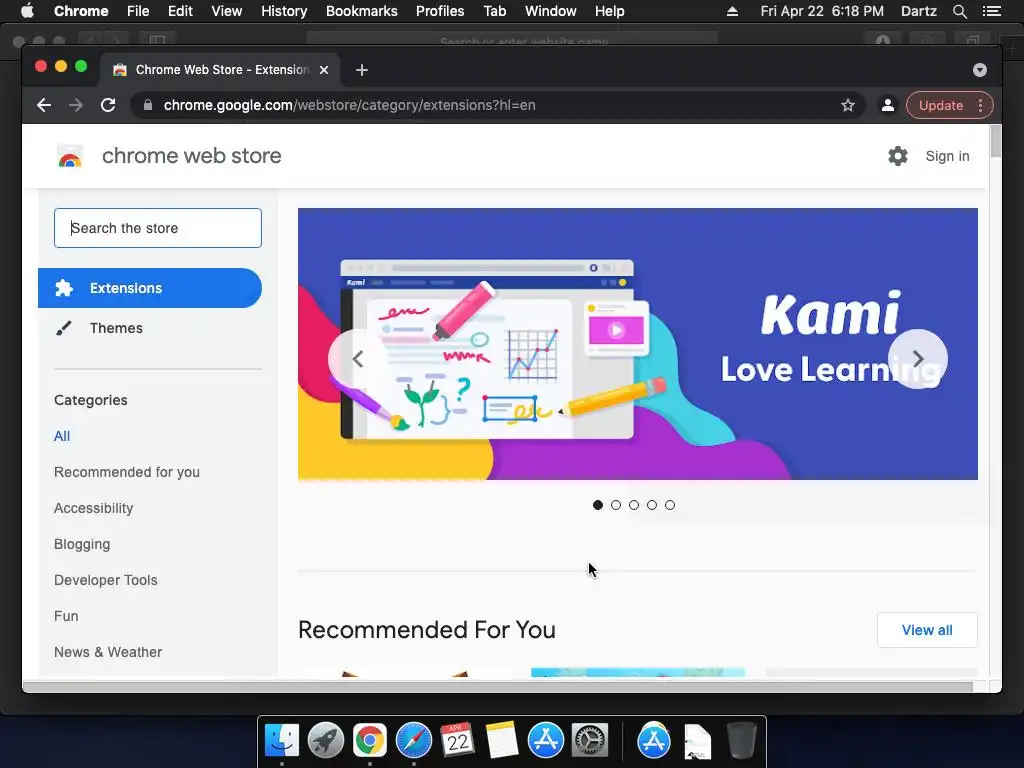Open the Chrome profile avatar icon
Viewport: 1024px width, 768px height.
[x=888, y=105]
